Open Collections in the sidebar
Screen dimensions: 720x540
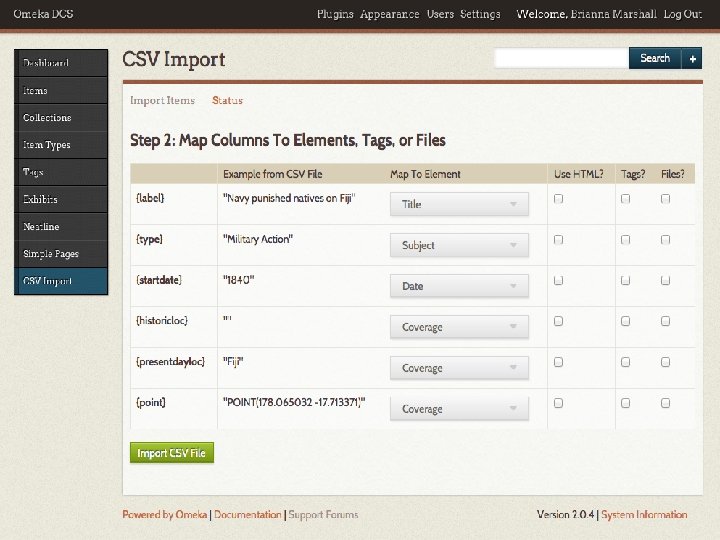[61, 118]
